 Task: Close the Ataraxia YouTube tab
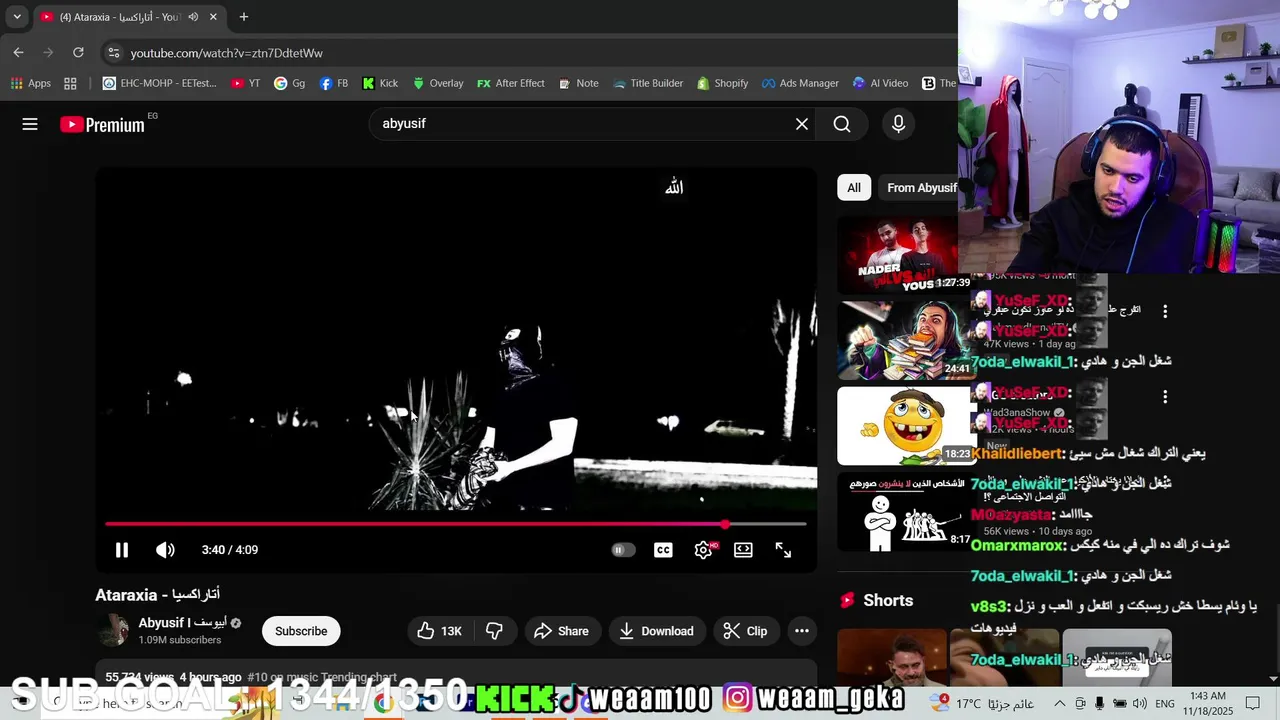tap(213, 17)
